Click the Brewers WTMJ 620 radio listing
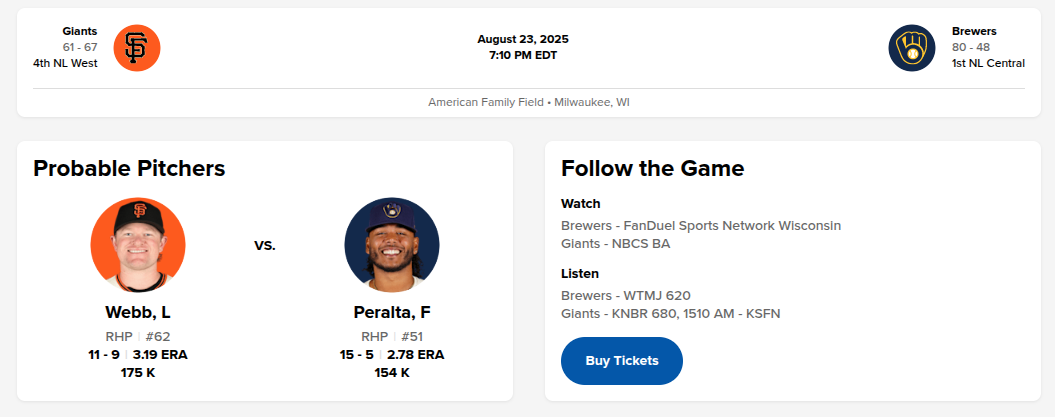1055x417 pixels. [x=626, y=295]
